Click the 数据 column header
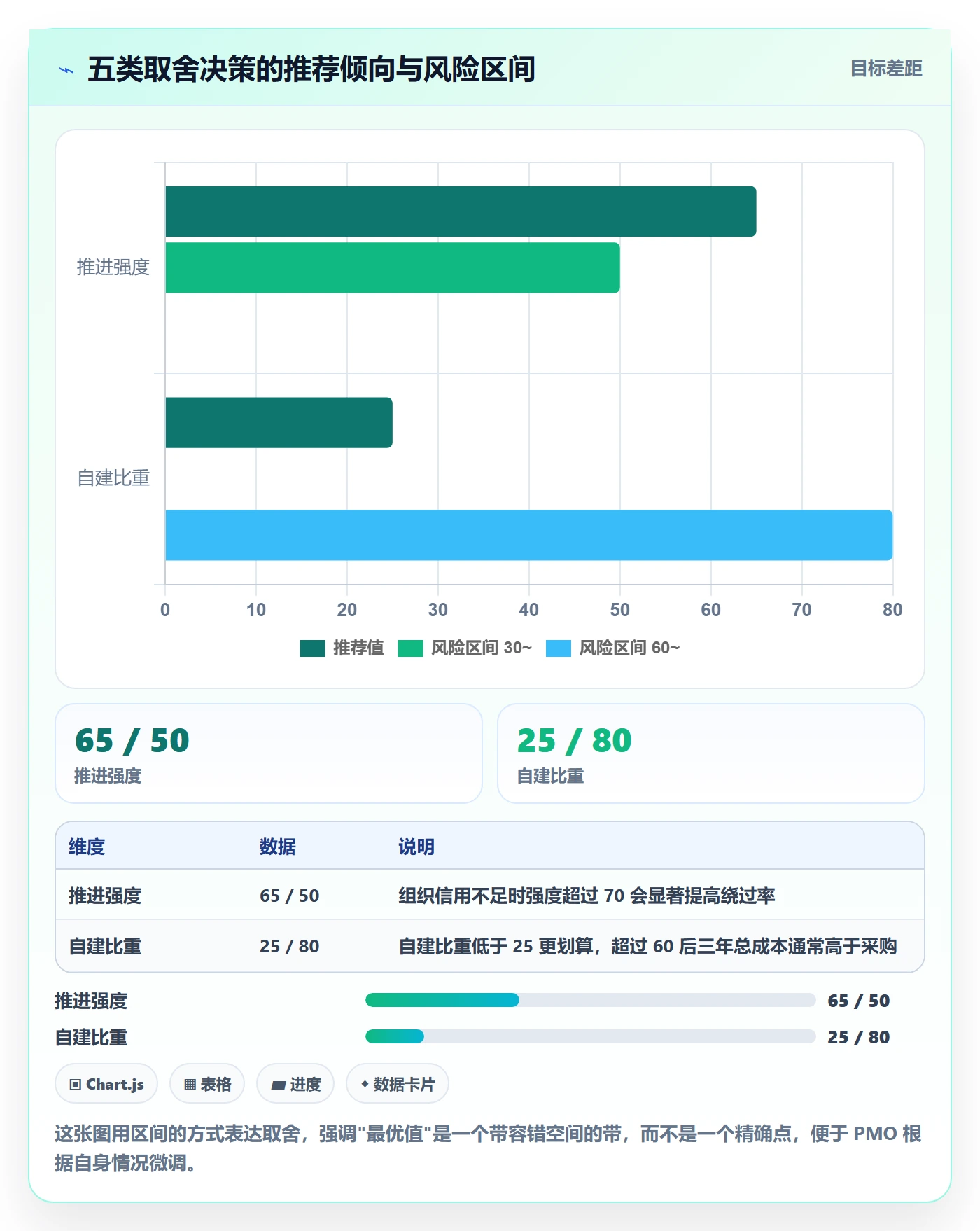 pos(278,847)
